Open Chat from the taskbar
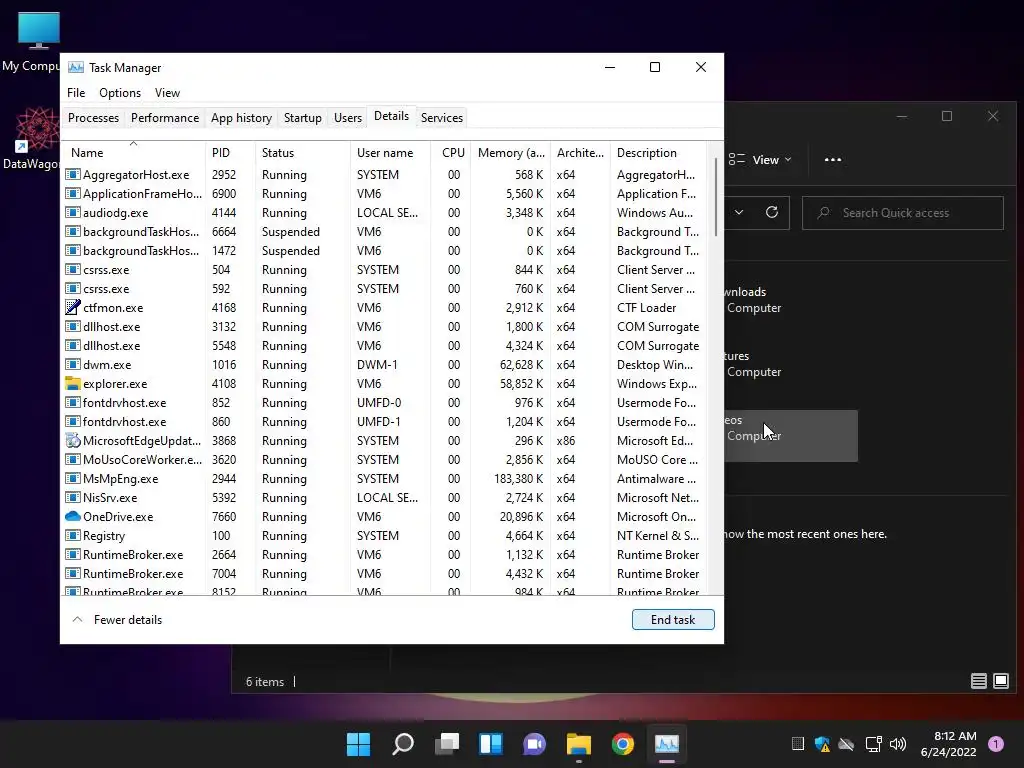The height and width of the screenshot is (768, 1024). click(x=534, y=744)
